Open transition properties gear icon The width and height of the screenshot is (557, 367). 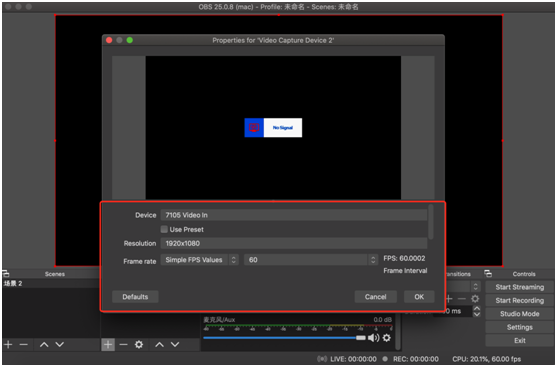[x=475, y=298]
